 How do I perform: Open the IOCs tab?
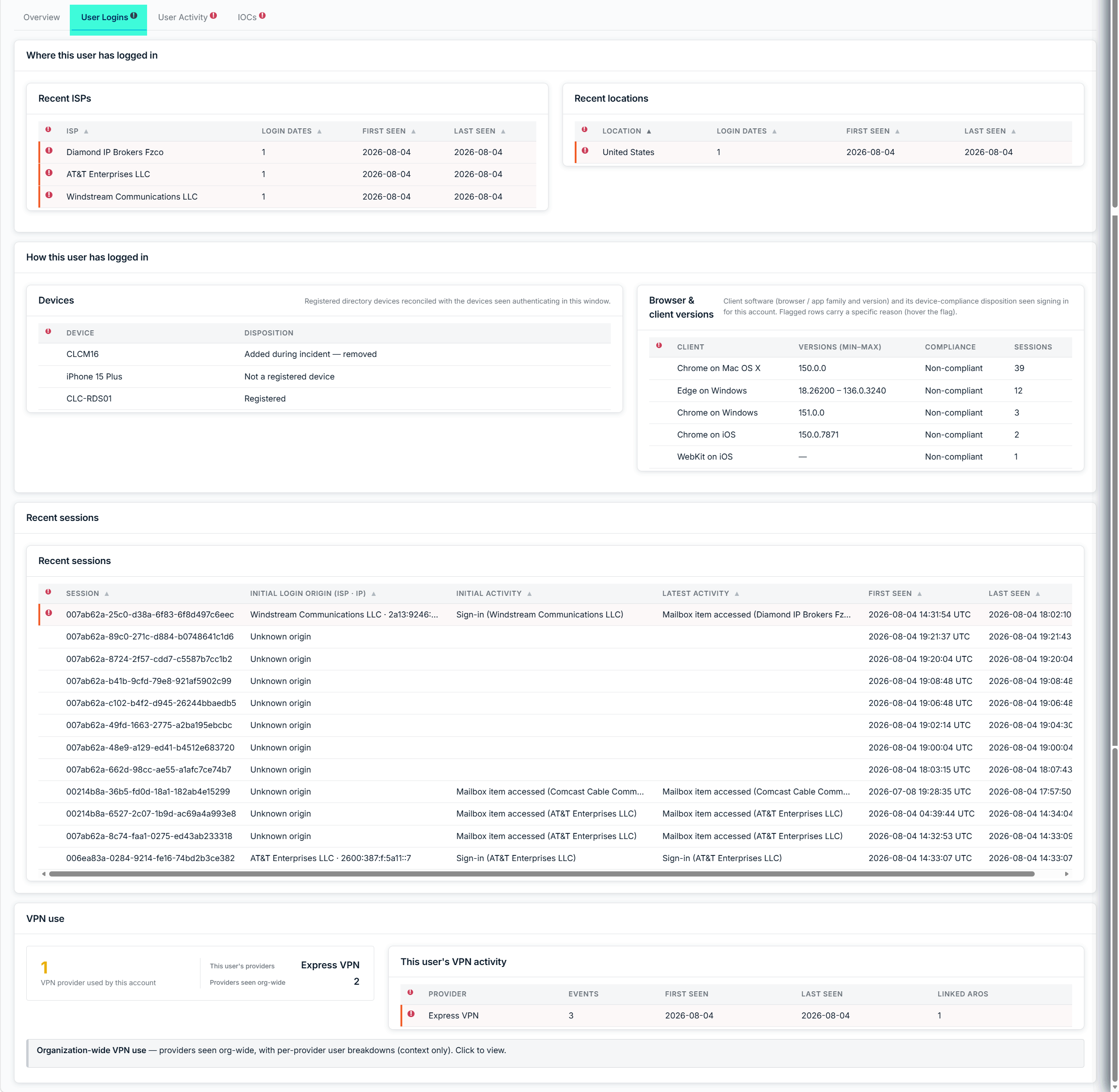[x=251, y=17]
